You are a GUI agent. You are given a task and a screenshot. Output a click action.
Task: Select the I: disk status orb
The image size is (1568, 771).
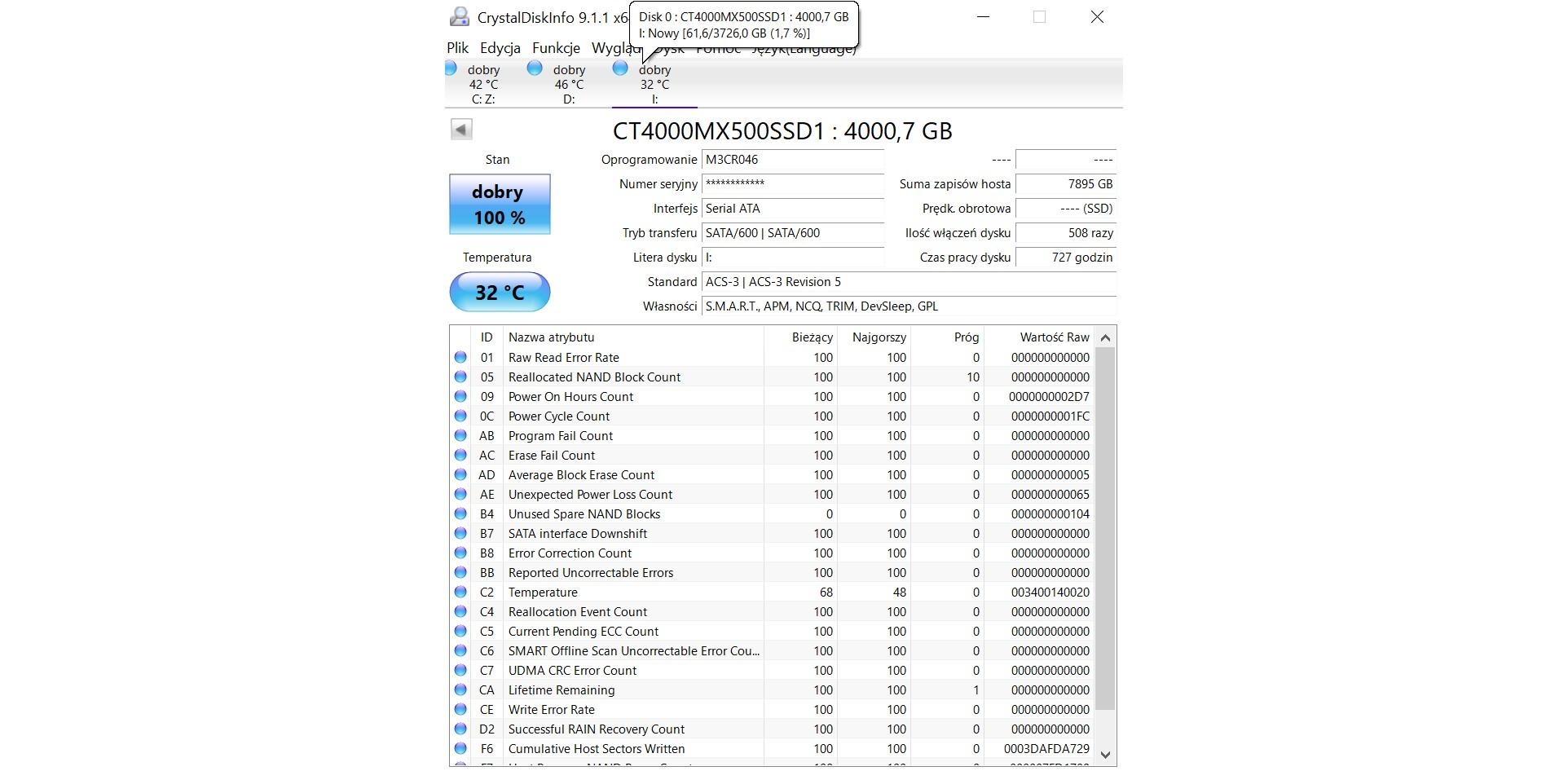tap(620, 68)
